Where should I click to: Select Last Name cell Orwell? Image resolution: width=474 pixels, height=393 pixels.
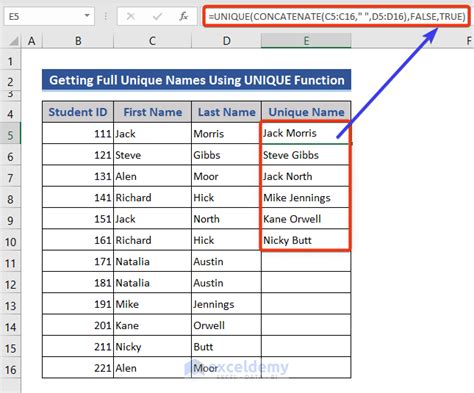(x=226, y=326)
